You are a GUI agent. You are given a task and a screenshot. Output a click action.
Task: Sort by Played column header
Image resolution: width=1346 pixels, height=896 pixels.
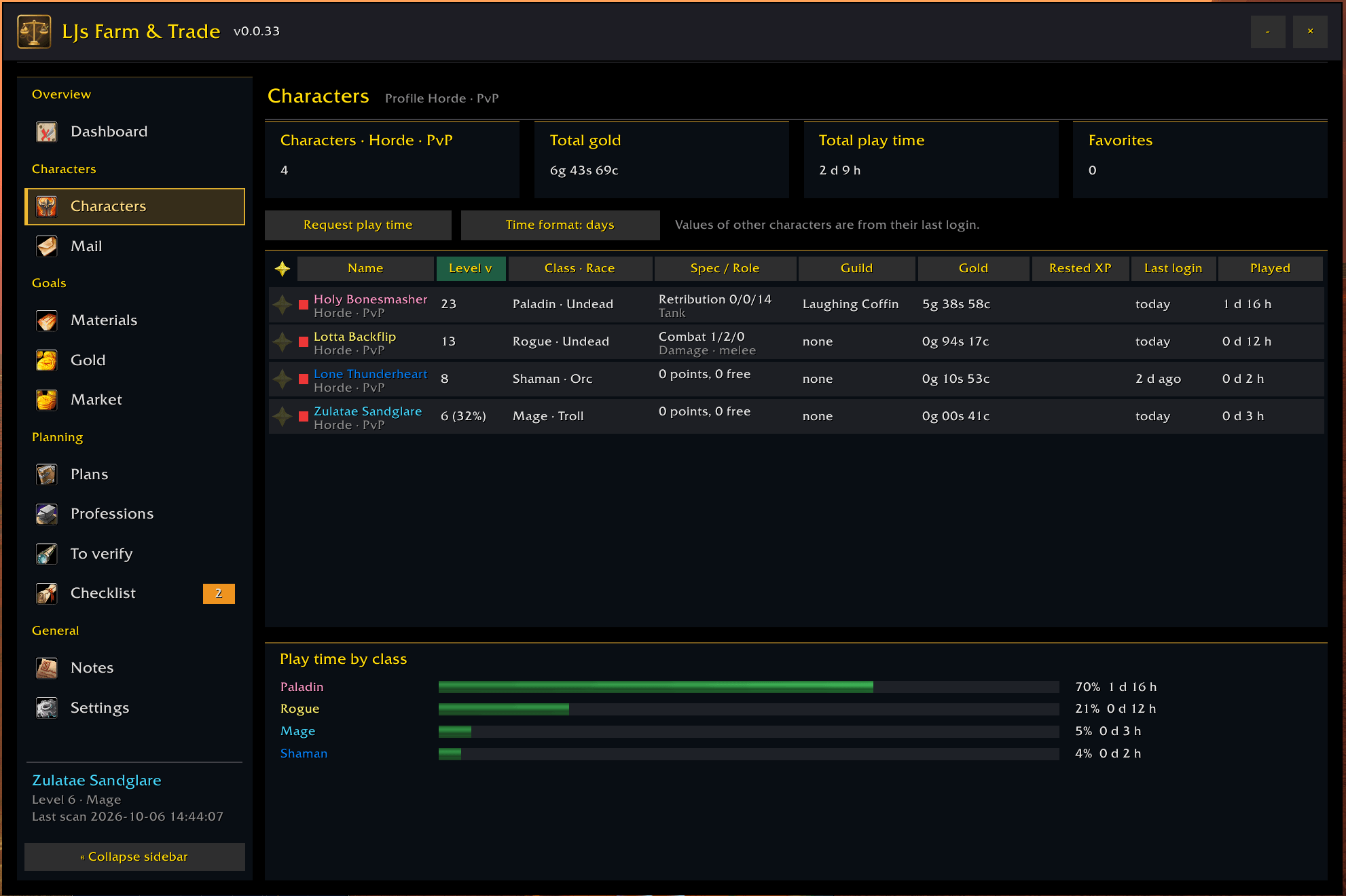1270,269
